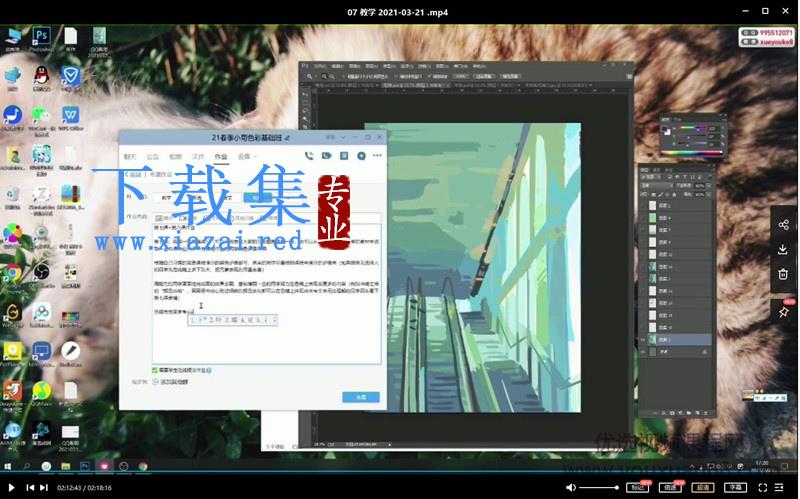The width and height of the screenshot is (800, 499).
Task: Open the 标记 marker option
Action: (637, 488)
